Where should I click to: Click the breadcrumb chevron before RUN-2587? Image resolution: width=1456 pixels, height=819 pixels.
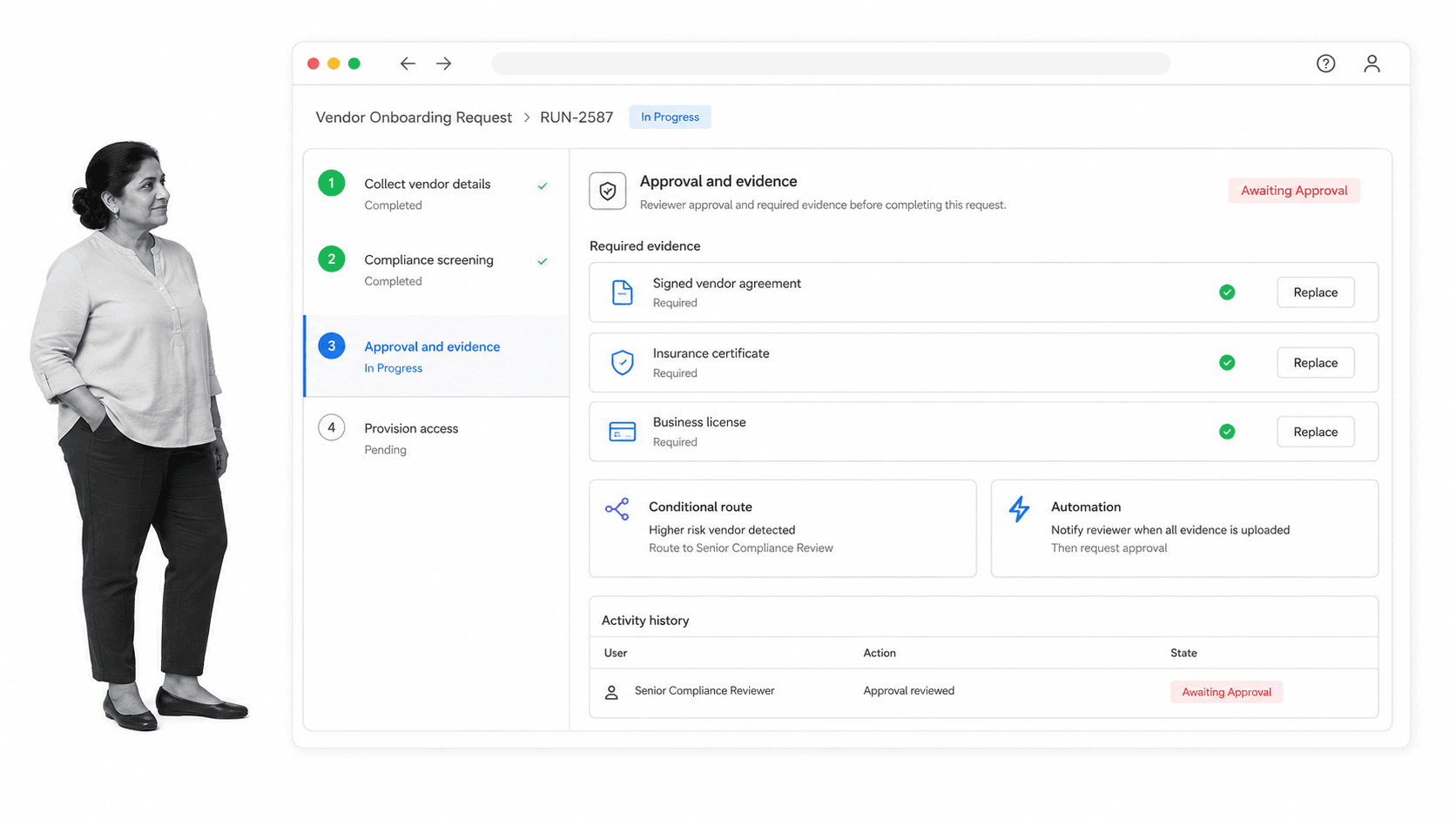pyautogui.click(x=527, y=117)
